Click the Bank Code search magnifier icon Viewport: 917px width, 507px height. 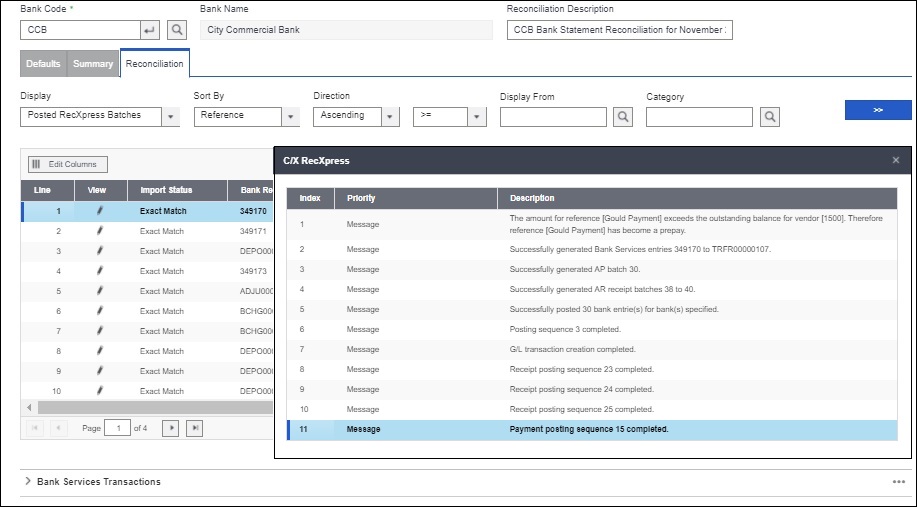pos(176,30)
